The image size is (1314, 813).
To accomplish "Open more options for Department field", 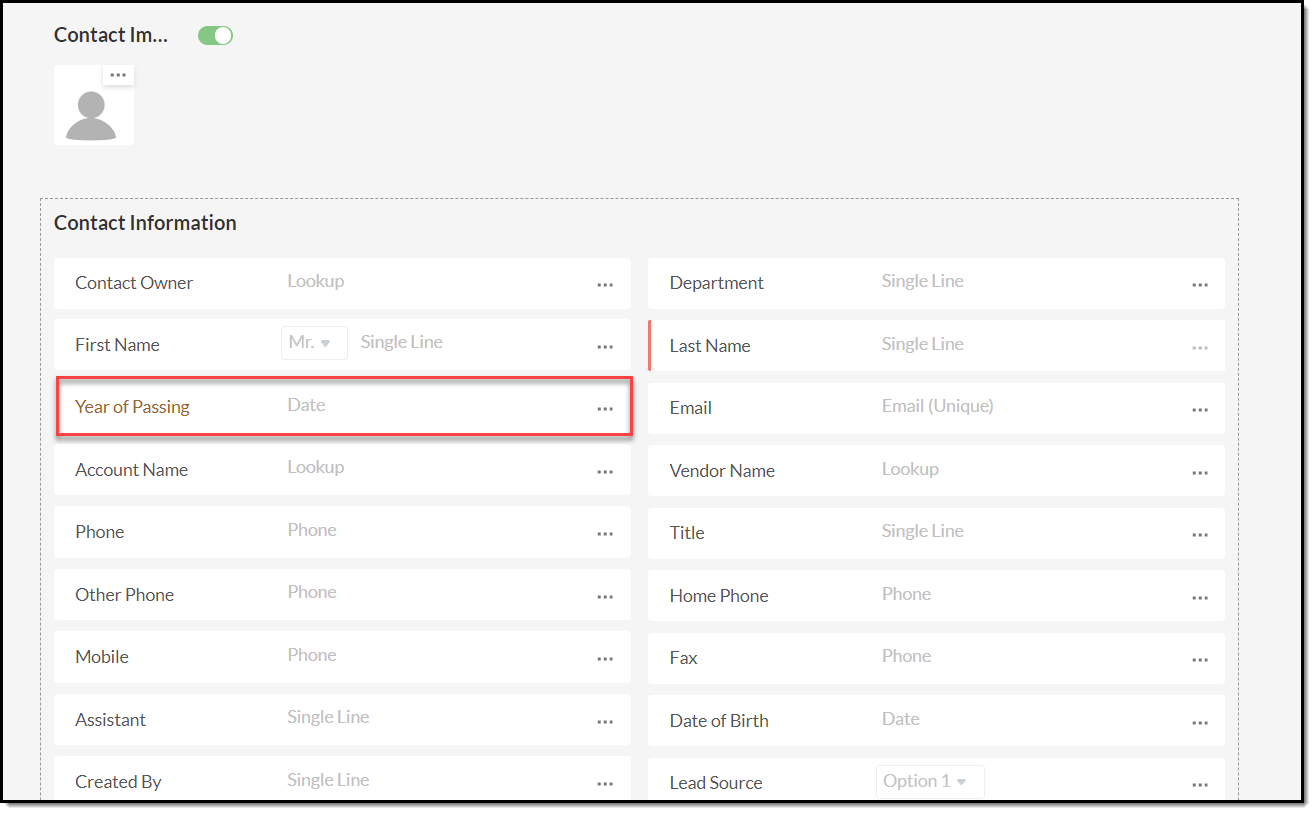I will [1200, 285].
